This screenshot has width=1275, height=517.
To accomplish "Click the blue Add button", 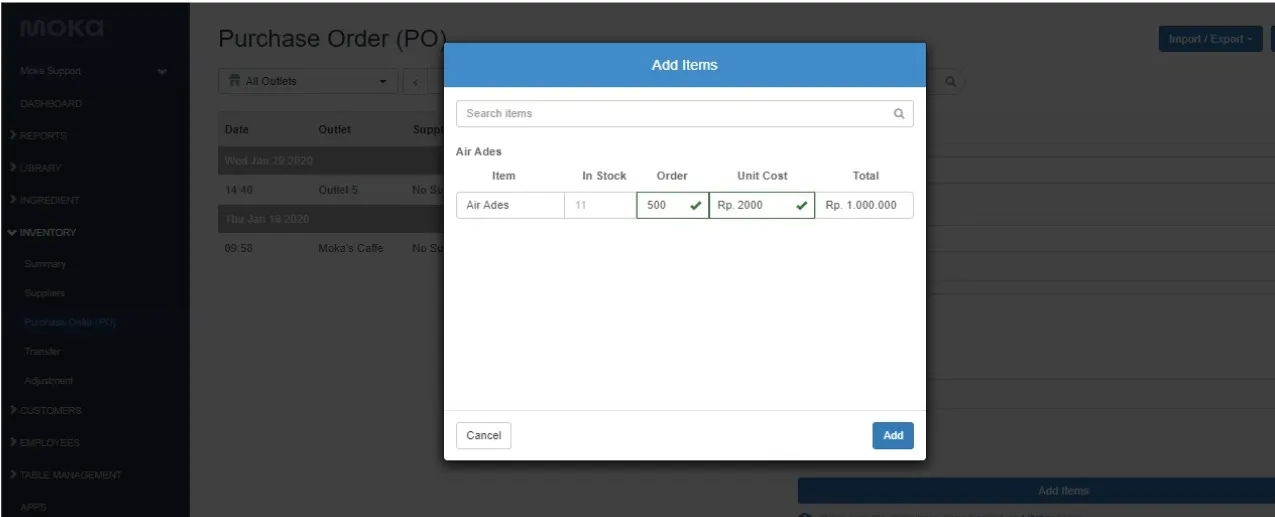I will (x=893, y=436).
